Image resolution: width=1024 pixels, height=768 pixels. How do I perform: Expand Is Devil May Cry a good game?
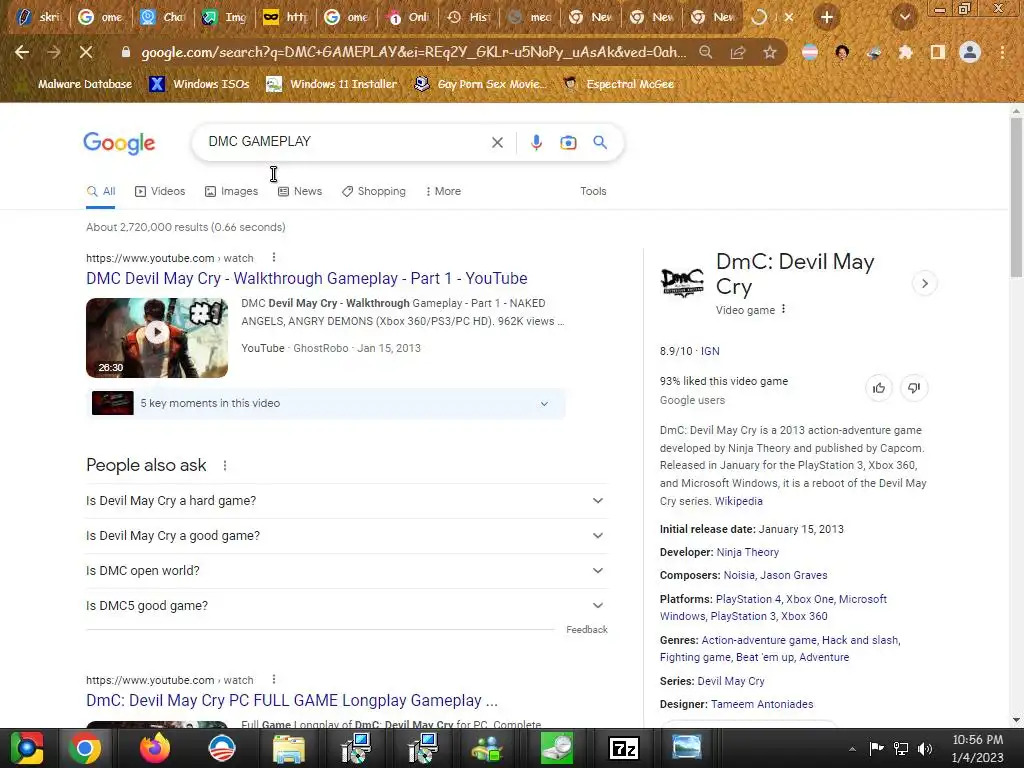pyautogui.click(x=347, y=536)
